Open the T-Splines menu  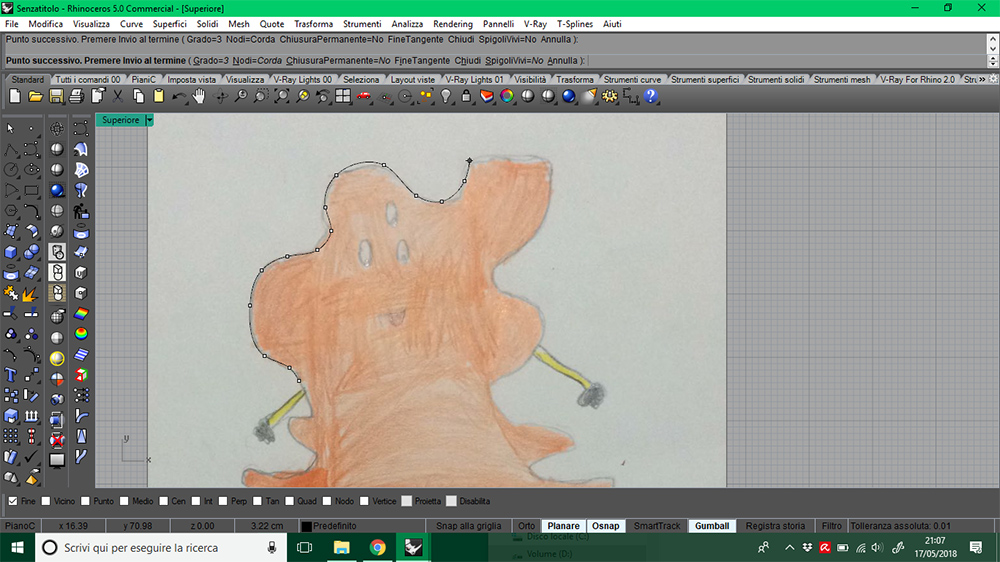point(575,24)
